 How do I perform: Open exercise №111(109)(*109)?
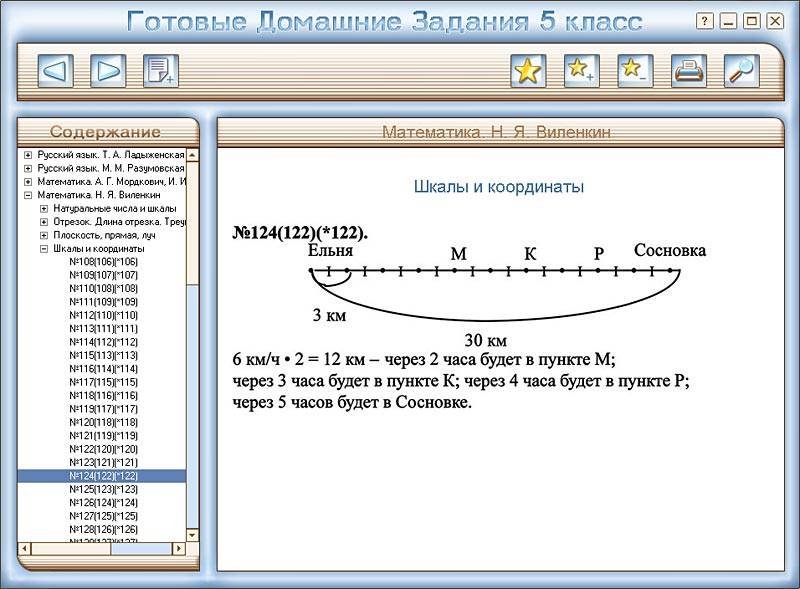(x=104, y=302)
